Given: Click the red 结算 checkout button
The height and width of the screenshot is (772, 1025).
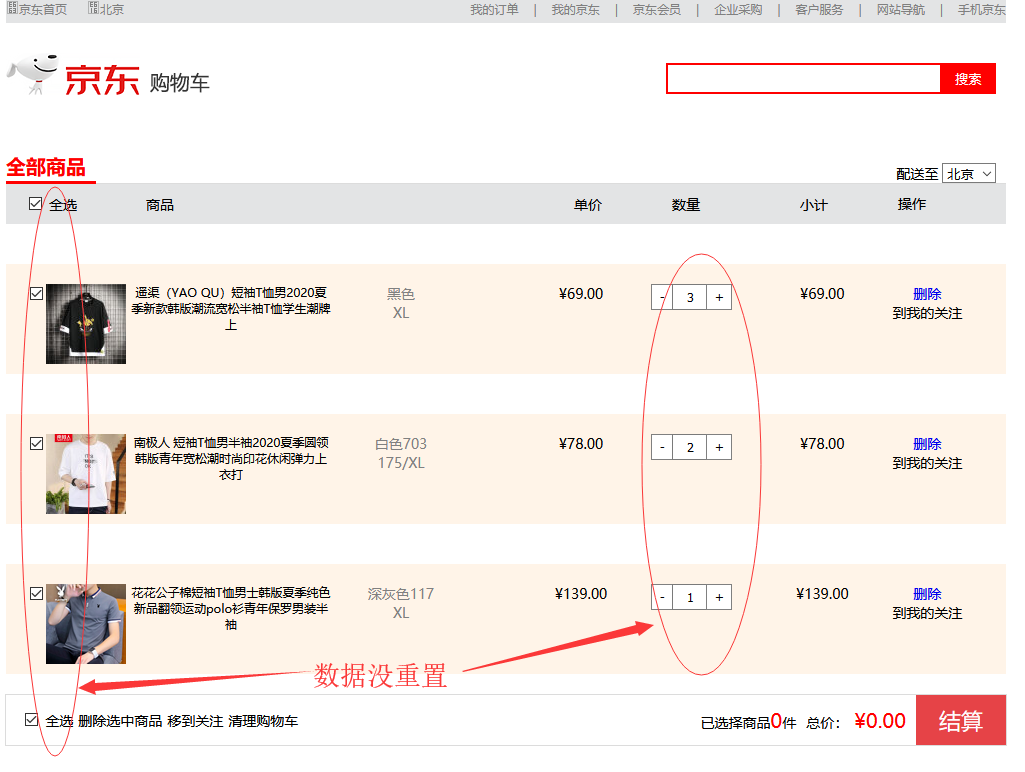Looking at the screenshot, I should [x=961, y=720].
